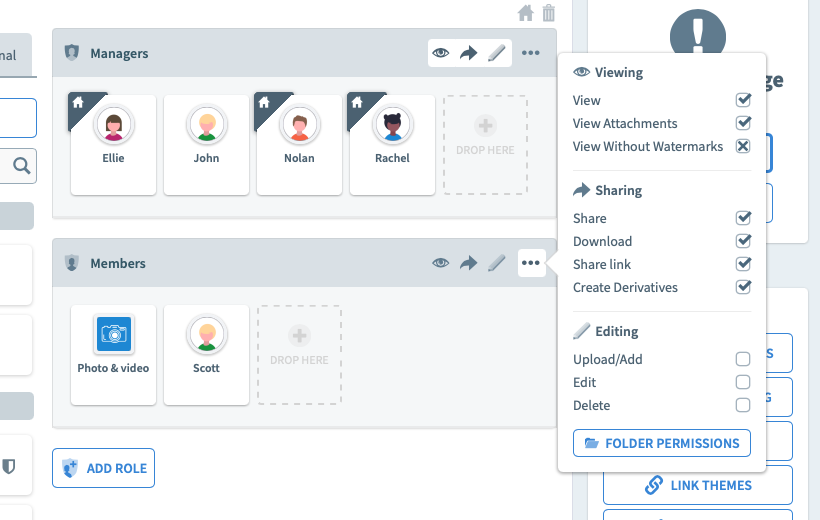The width and height of the screenshot is (820, 520).
Task: Click the Sharing section heading
Action: 619,190
